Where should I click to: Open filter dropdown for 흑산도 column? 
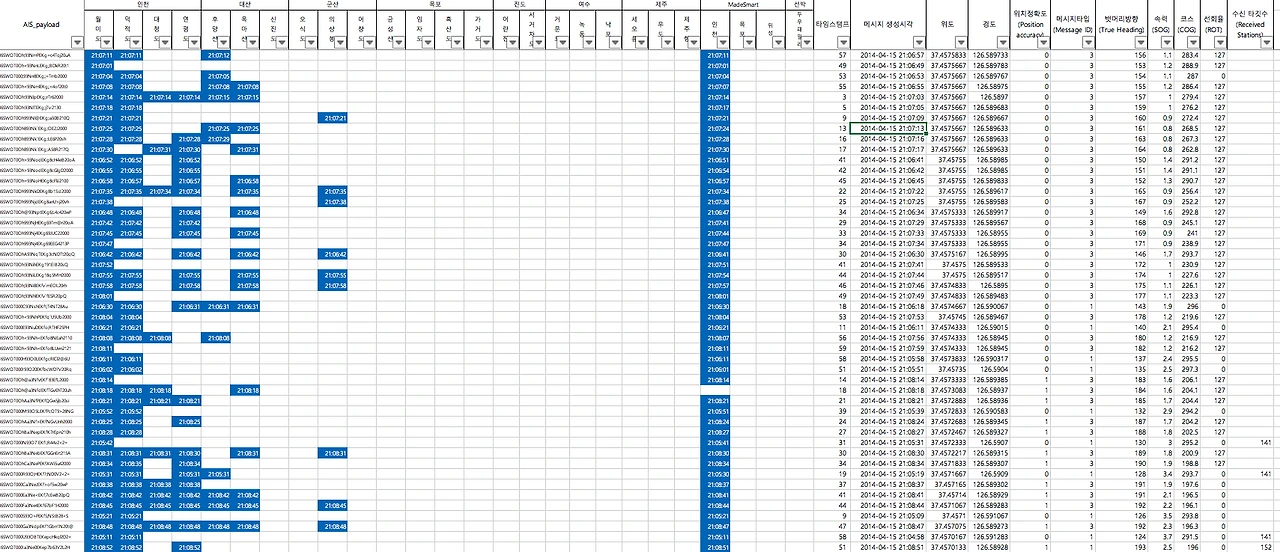tap(459, 44)
